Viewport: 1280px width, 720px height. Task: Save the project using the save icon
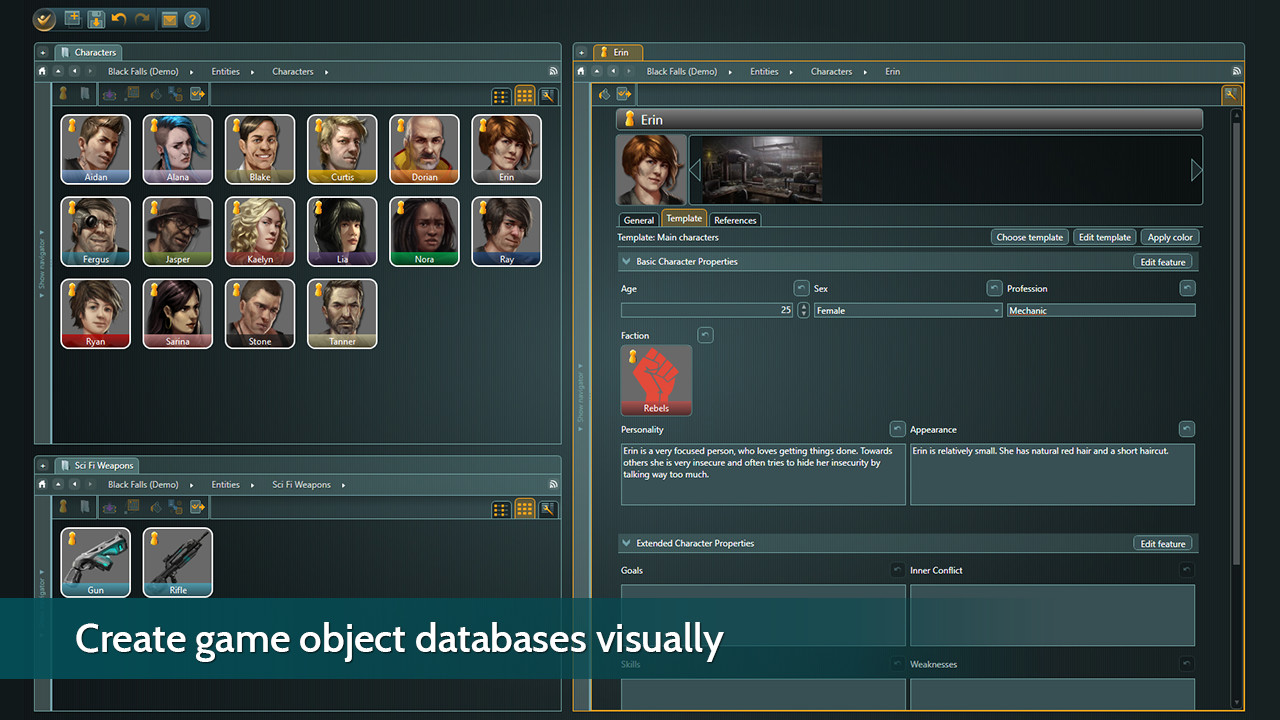pyautogui.click(x=96, y=18)
